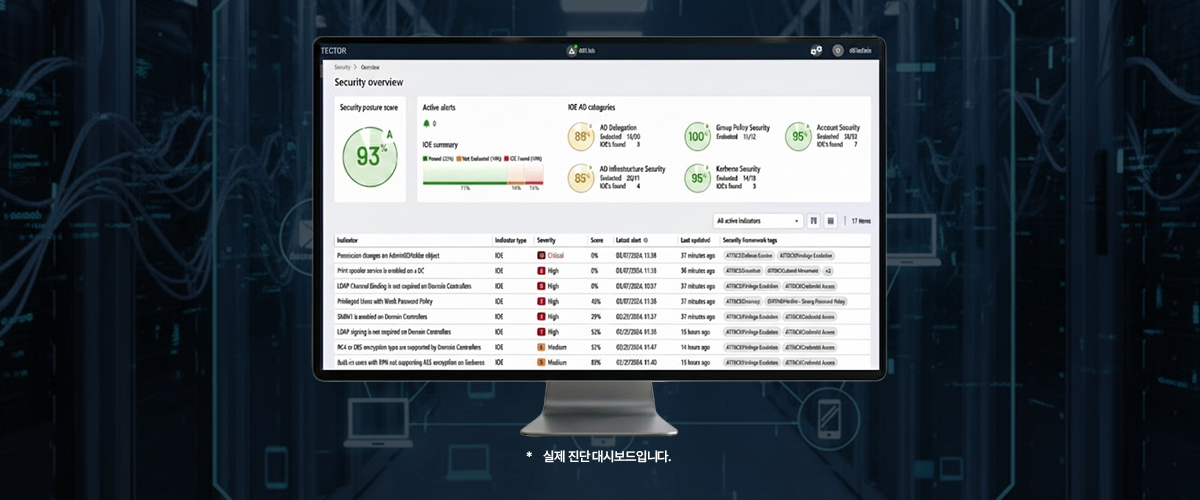Click the AD Delegation category title
1200x500 pixels.
tap(620, 128)
